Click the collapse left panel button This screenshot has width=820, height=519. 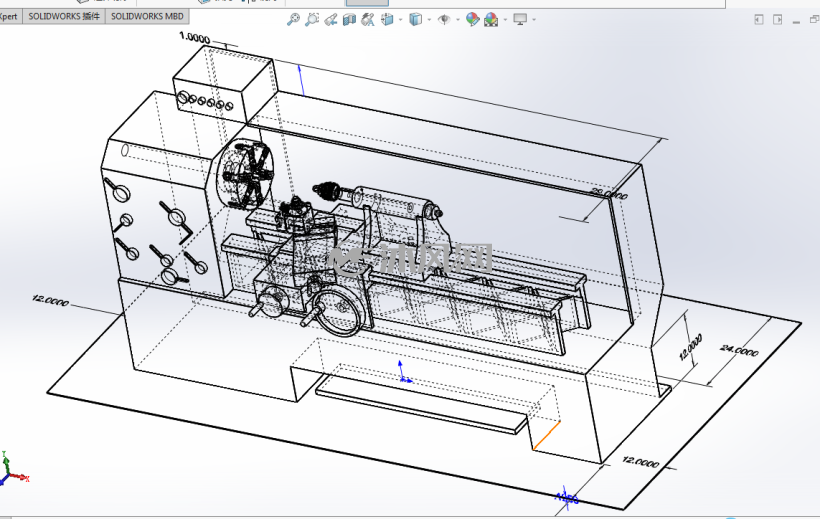tap(759, 19)
